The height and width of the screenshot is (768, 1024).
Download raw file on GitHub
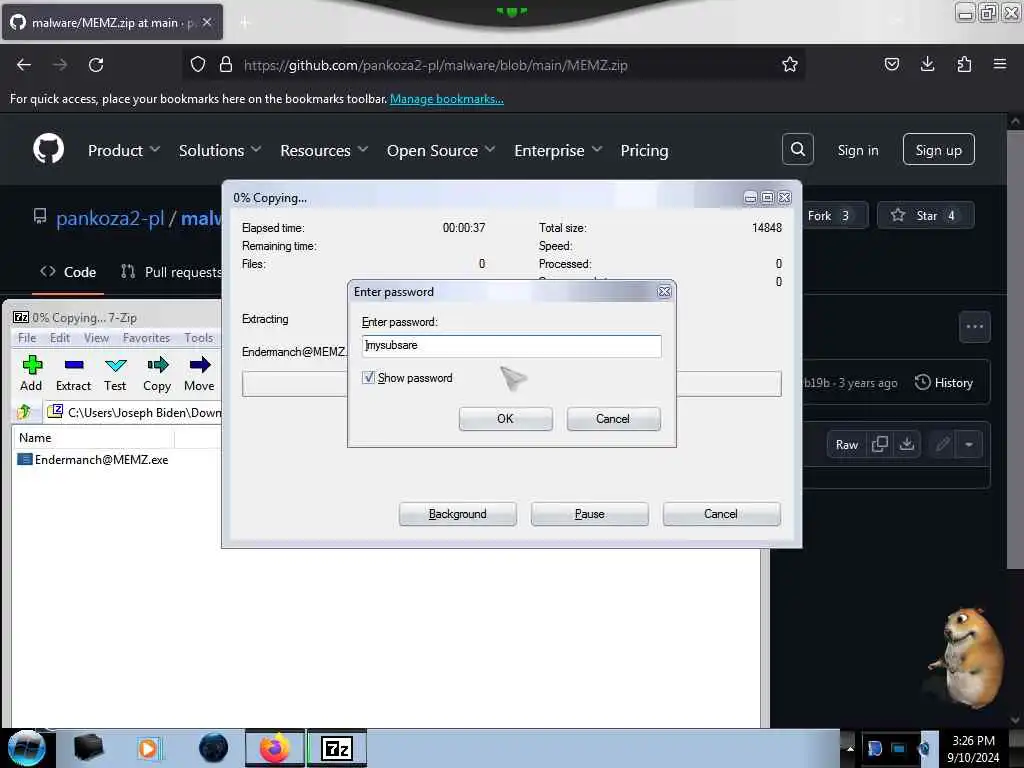tap(906, 445)
